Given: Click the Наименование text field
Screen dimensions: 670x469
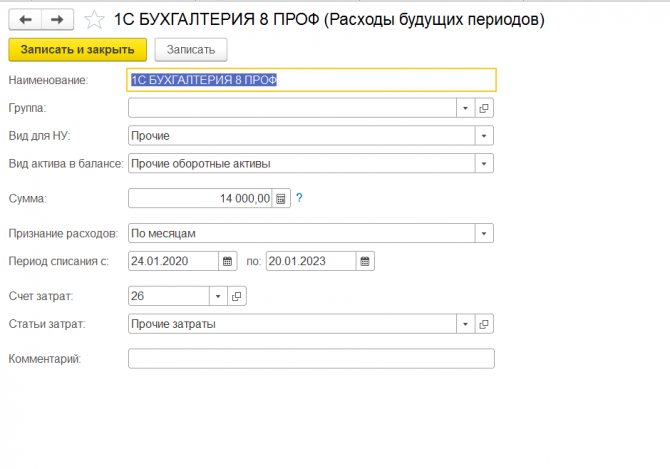Looking at the screenshot, I should click(x=311, y=80).
